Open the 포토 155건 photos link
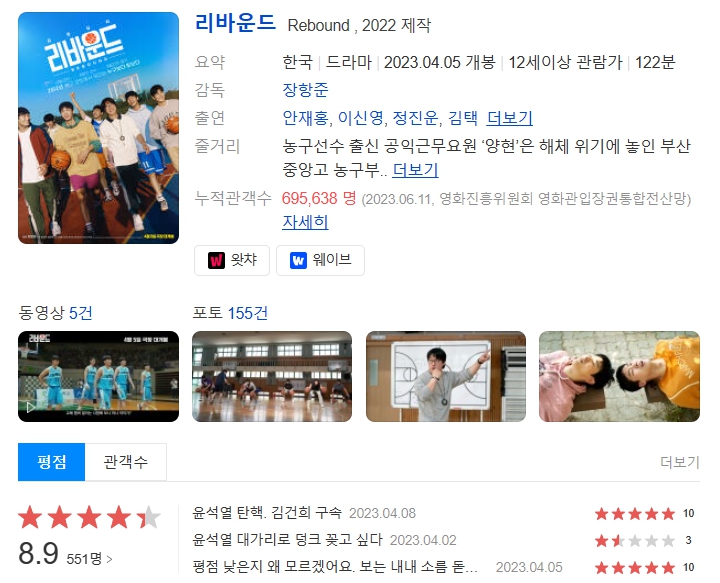The height and width of the screenshot is (583, 720). coord(230,313)
